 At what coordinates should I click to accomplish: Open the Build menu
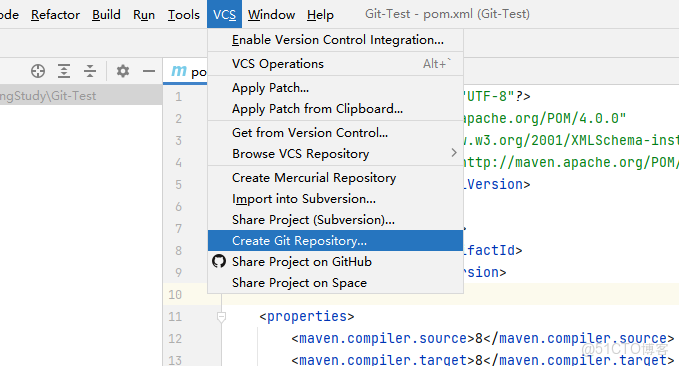click(106, 15)
